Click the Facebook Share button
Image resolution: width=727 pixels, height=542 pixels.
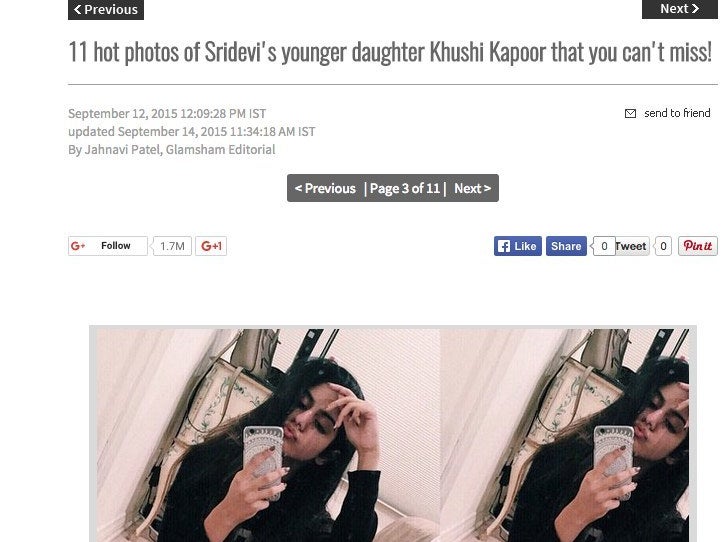pyautogui.click(x=566, y=246)
